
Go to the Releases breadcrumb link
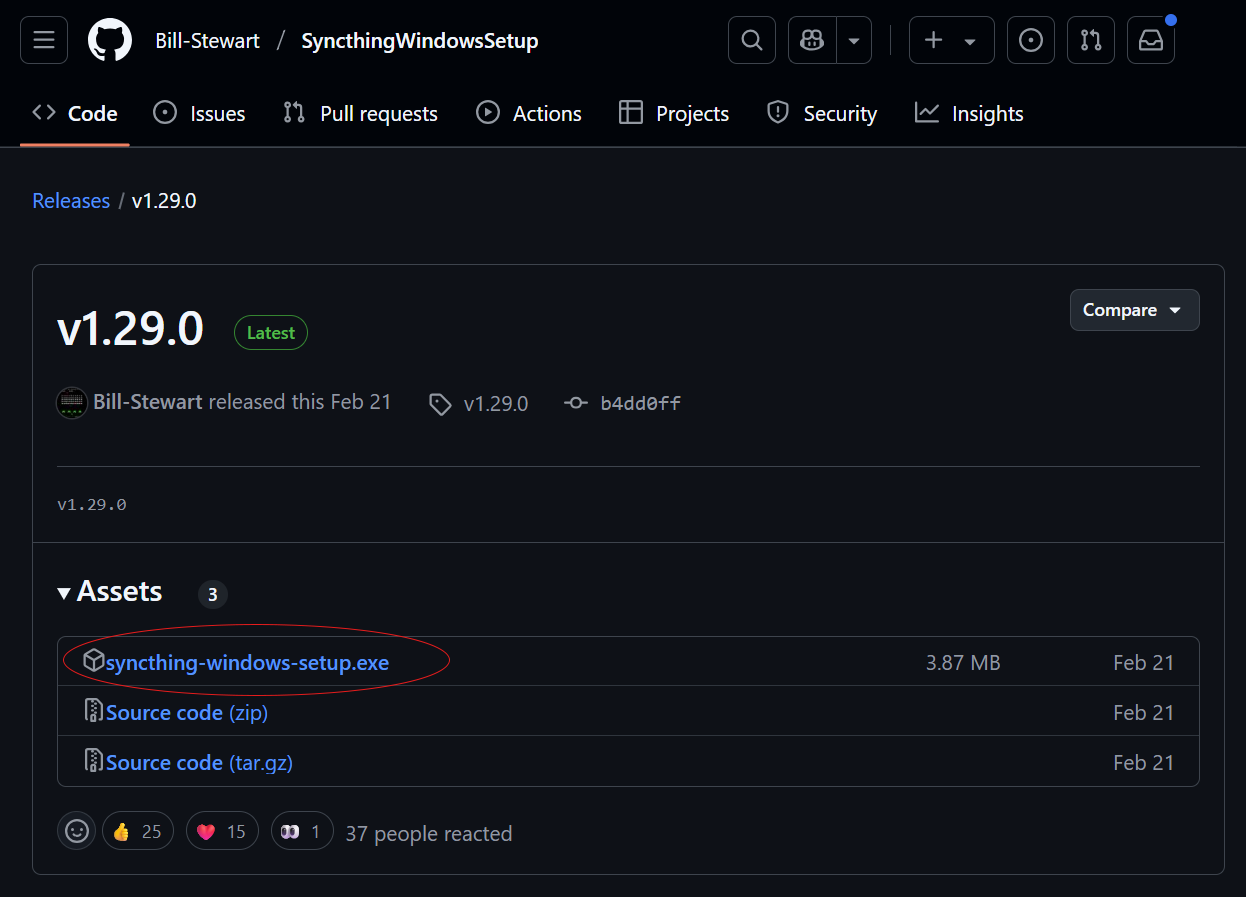[x=71, y=201]
